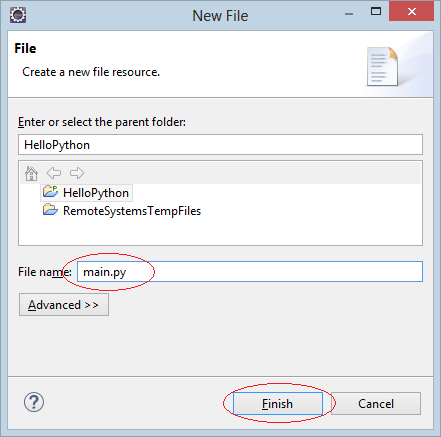The height and width of the screenshot is (437, 441).
Task: Open the Help question mark icon
Action: 34,402
